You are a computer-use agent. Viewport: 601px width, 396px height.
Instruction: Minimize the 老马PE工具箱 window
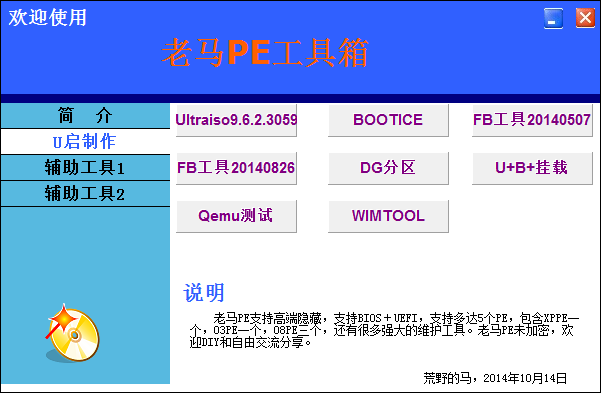[x=553, y=18]
